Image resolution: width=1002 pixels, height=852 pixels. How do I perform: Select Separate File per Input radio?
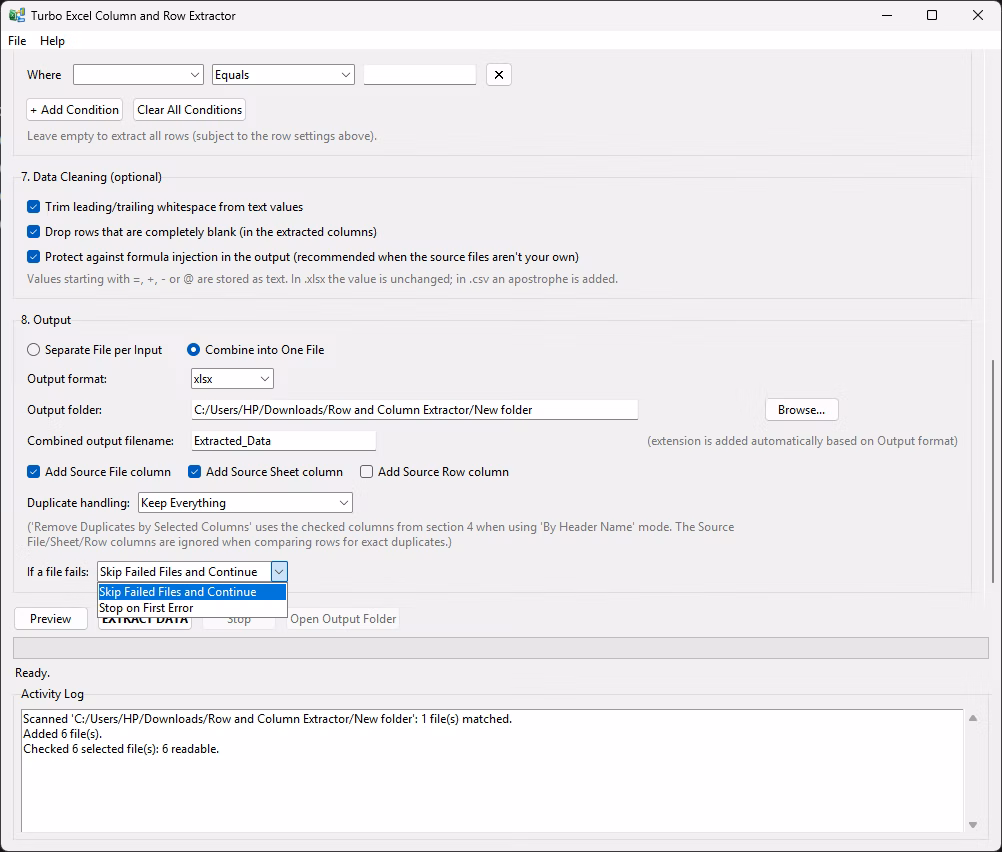(33, 350)
